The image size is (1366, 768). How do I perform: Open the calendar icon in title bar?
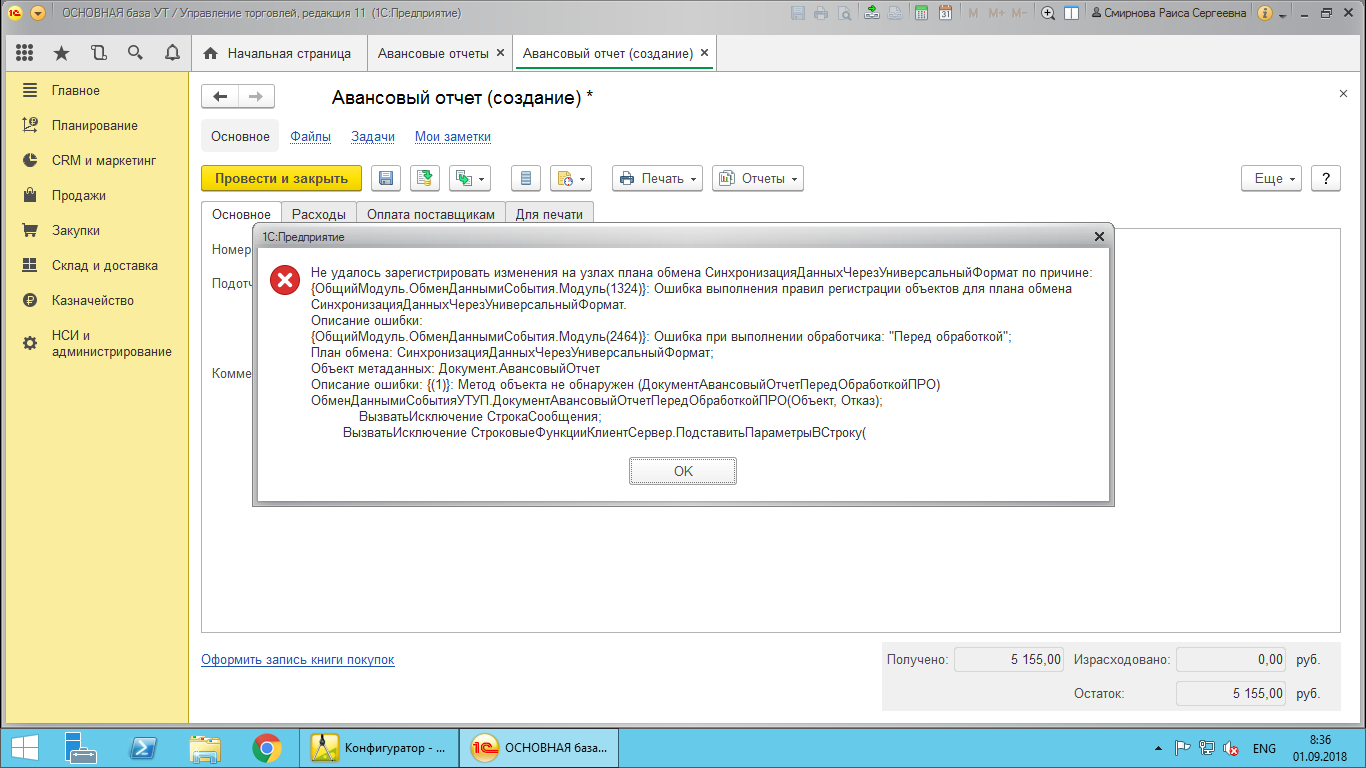click(946, 13)
